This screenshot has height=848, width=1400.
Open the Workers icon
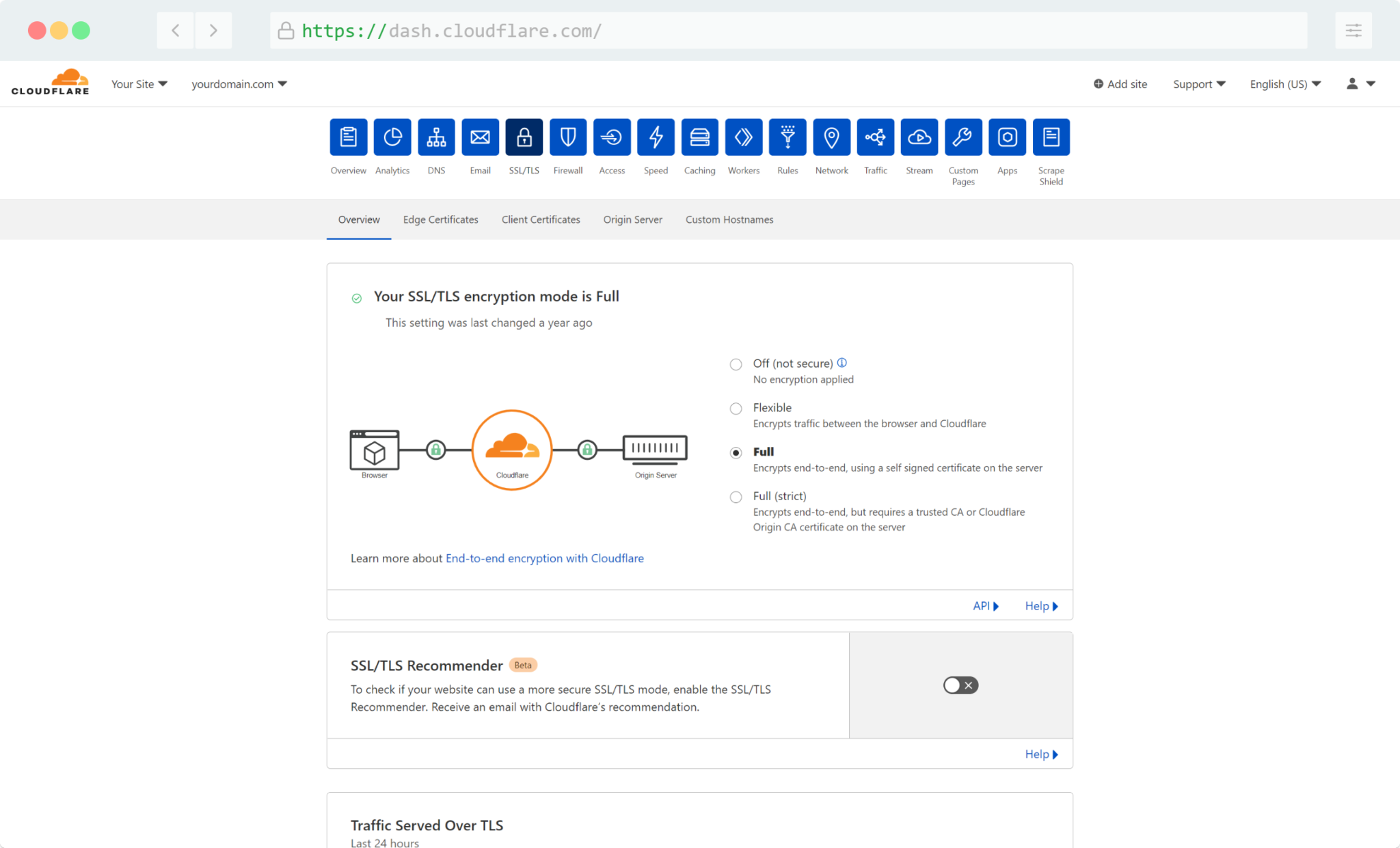744,137
